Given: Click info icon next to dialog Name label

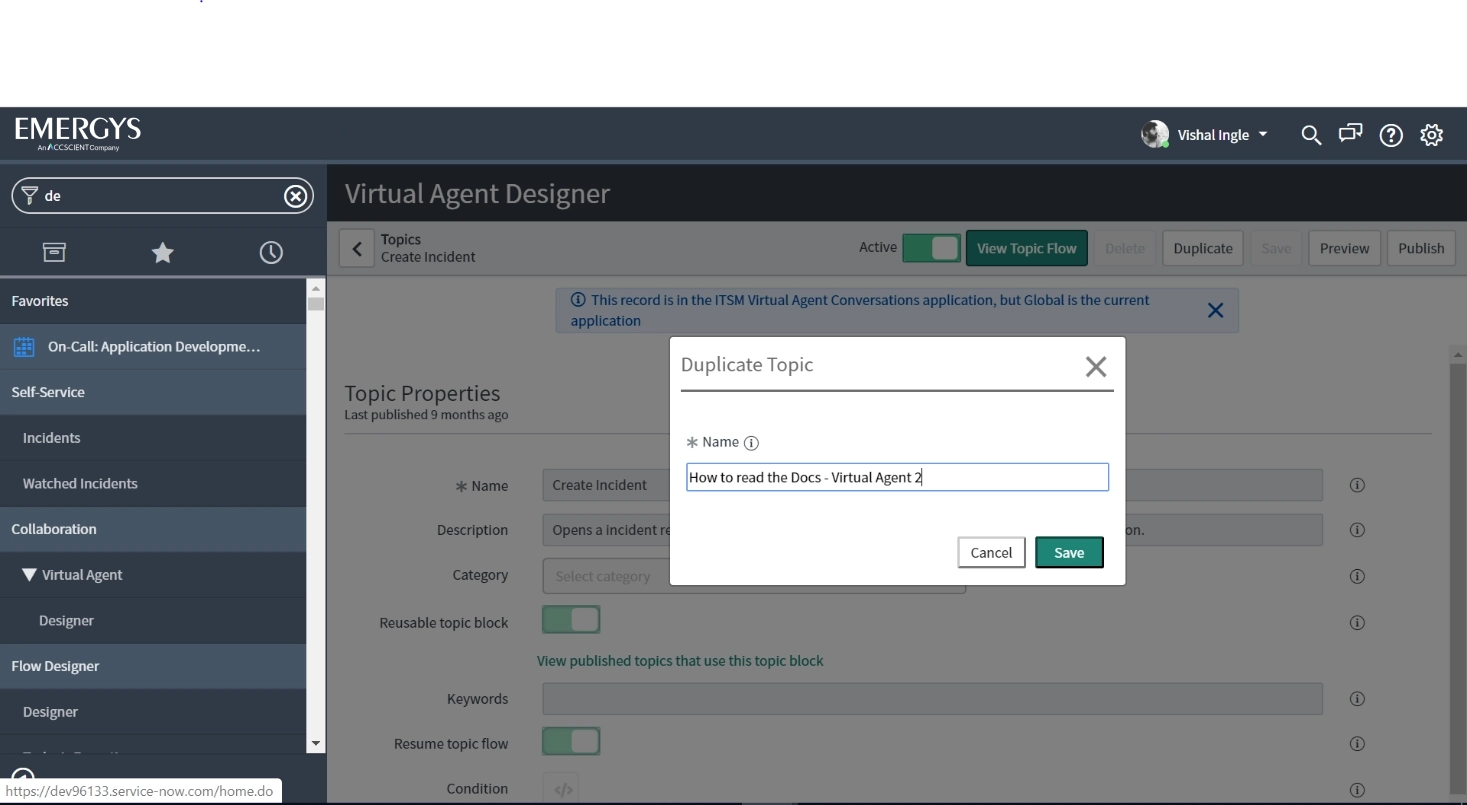Looking at the screenshot, I should pyautogui.click(x=751, y=443).
